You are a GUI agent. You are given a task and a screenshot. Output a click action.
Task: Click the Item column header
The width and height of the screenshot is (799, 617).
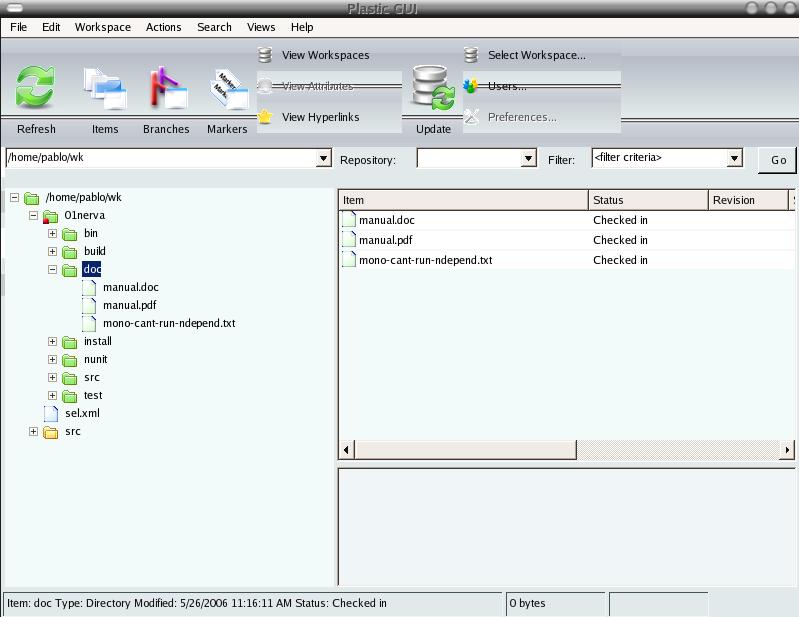(463, 200)
